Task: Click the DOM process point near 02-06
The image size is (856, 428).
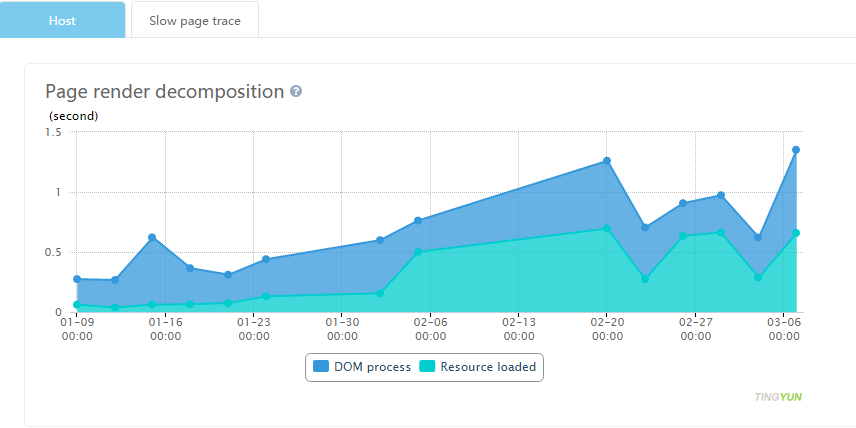Action: pos(418,220)
